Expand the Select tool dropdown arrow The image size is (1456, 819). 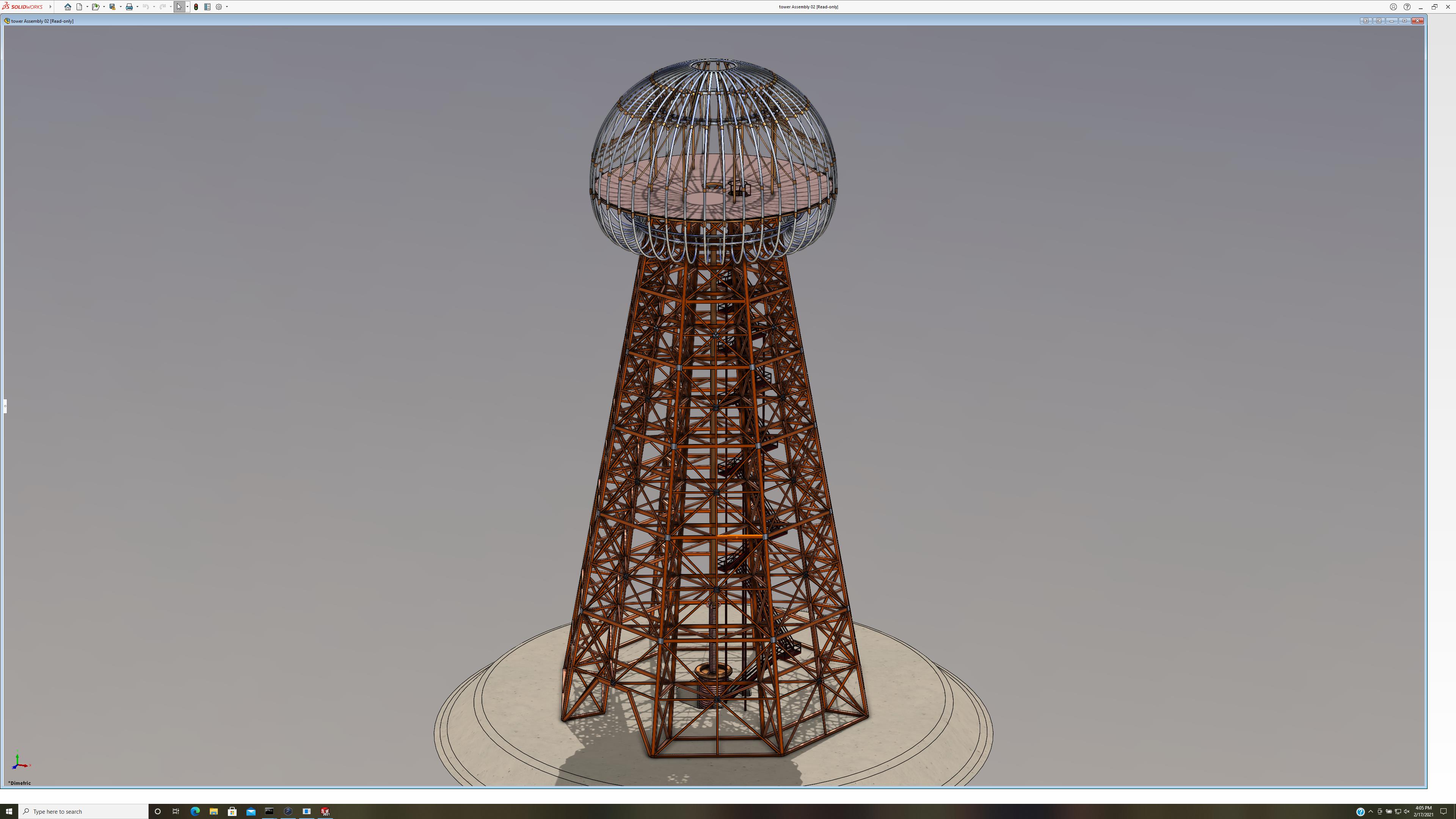pos(188,7)
